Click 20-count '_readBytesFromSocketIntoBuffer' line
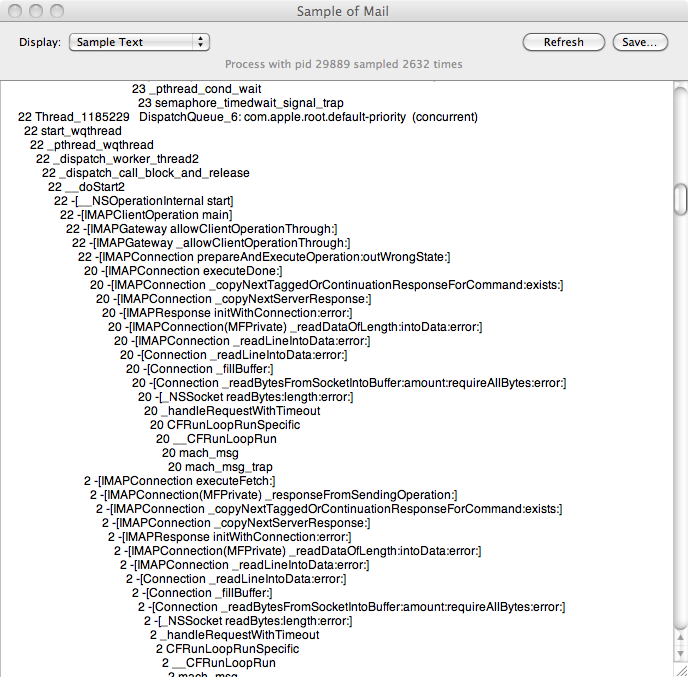Viewport: 688px width, 677px height. pos(349,383)
